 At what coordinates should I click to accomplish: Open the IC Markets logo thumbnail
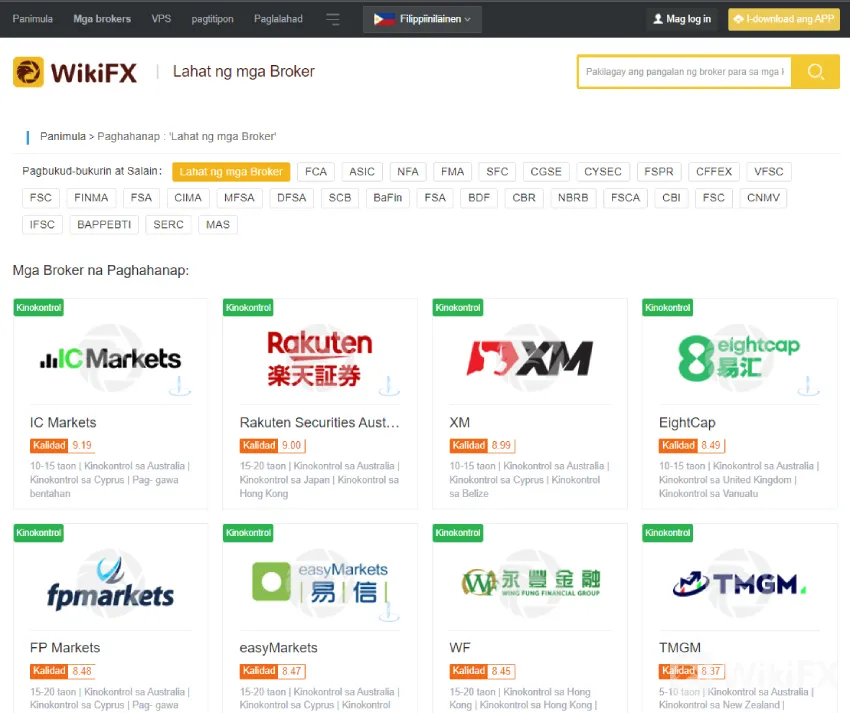tap(111, 358)
